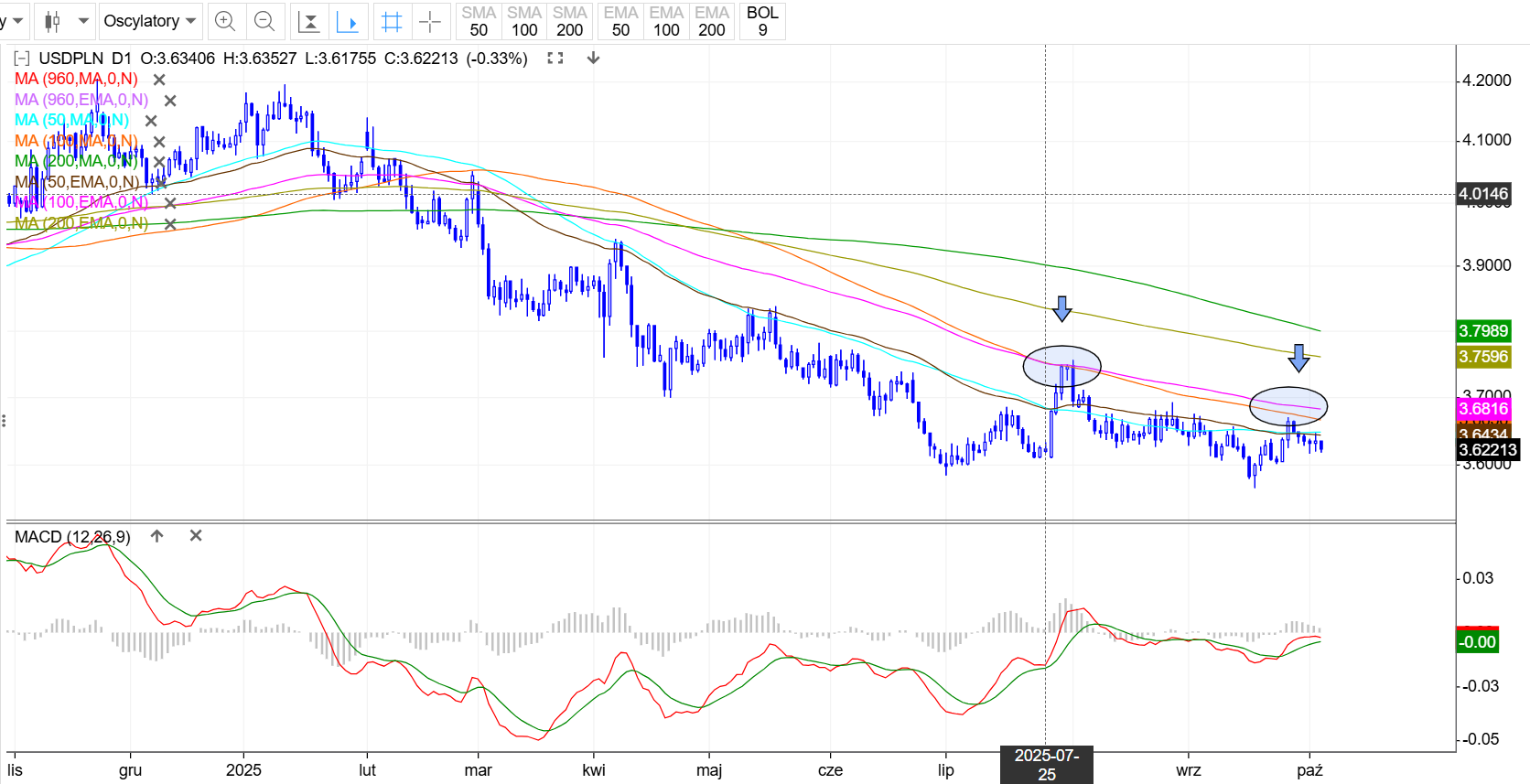
Task: Remove the MA (960,MA,0,N) indicator
Action: pos(159,80)
